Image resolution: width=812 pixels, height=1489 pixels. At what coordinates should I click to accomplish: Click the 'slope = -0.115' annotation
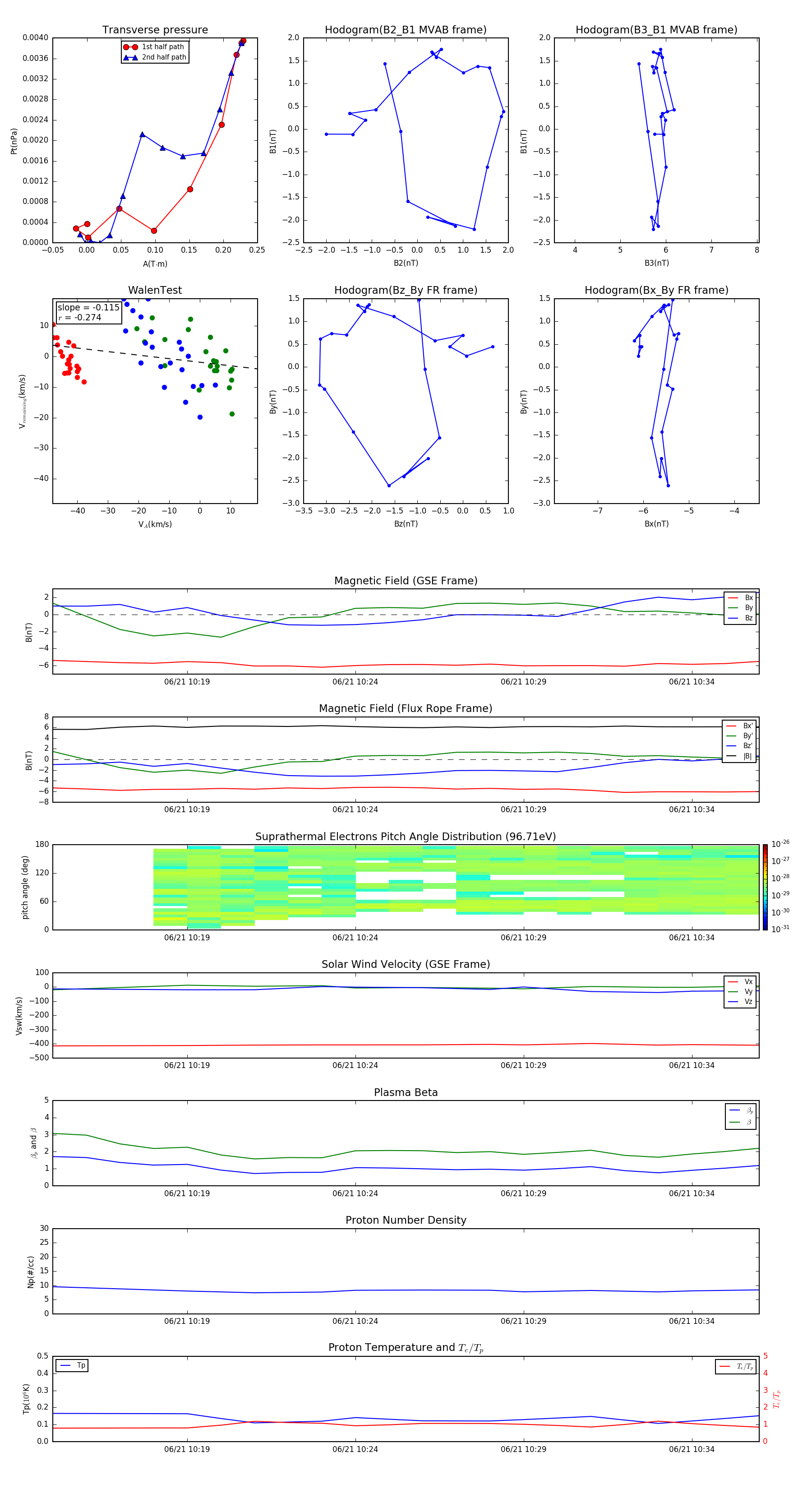88,308
